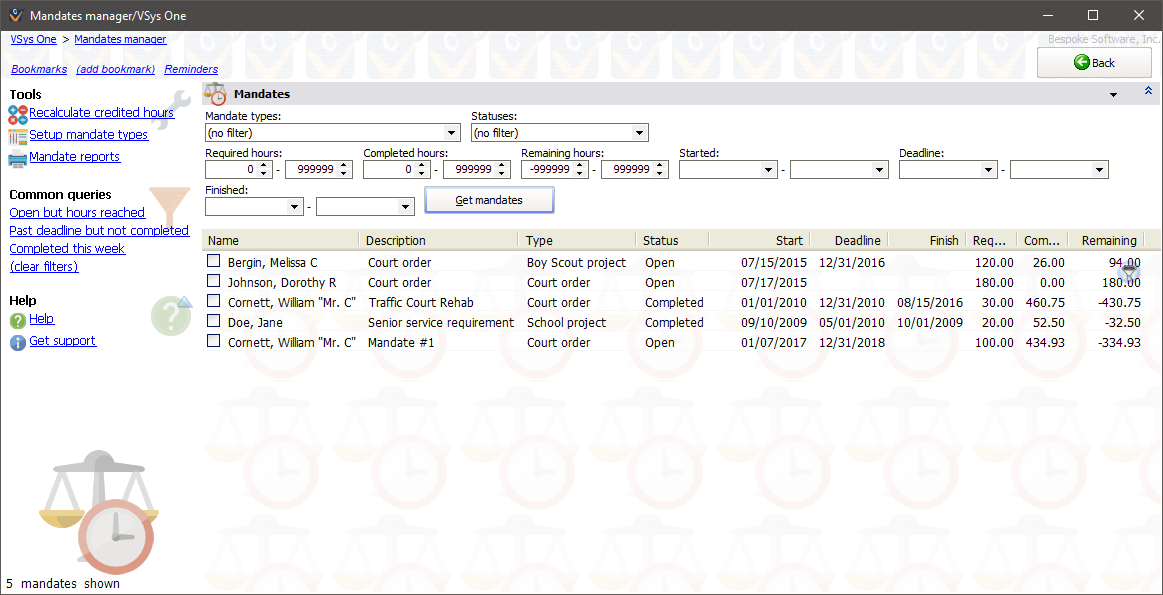
Task: Navigate to VSys One breadcrumb
Action: point(32,39)
